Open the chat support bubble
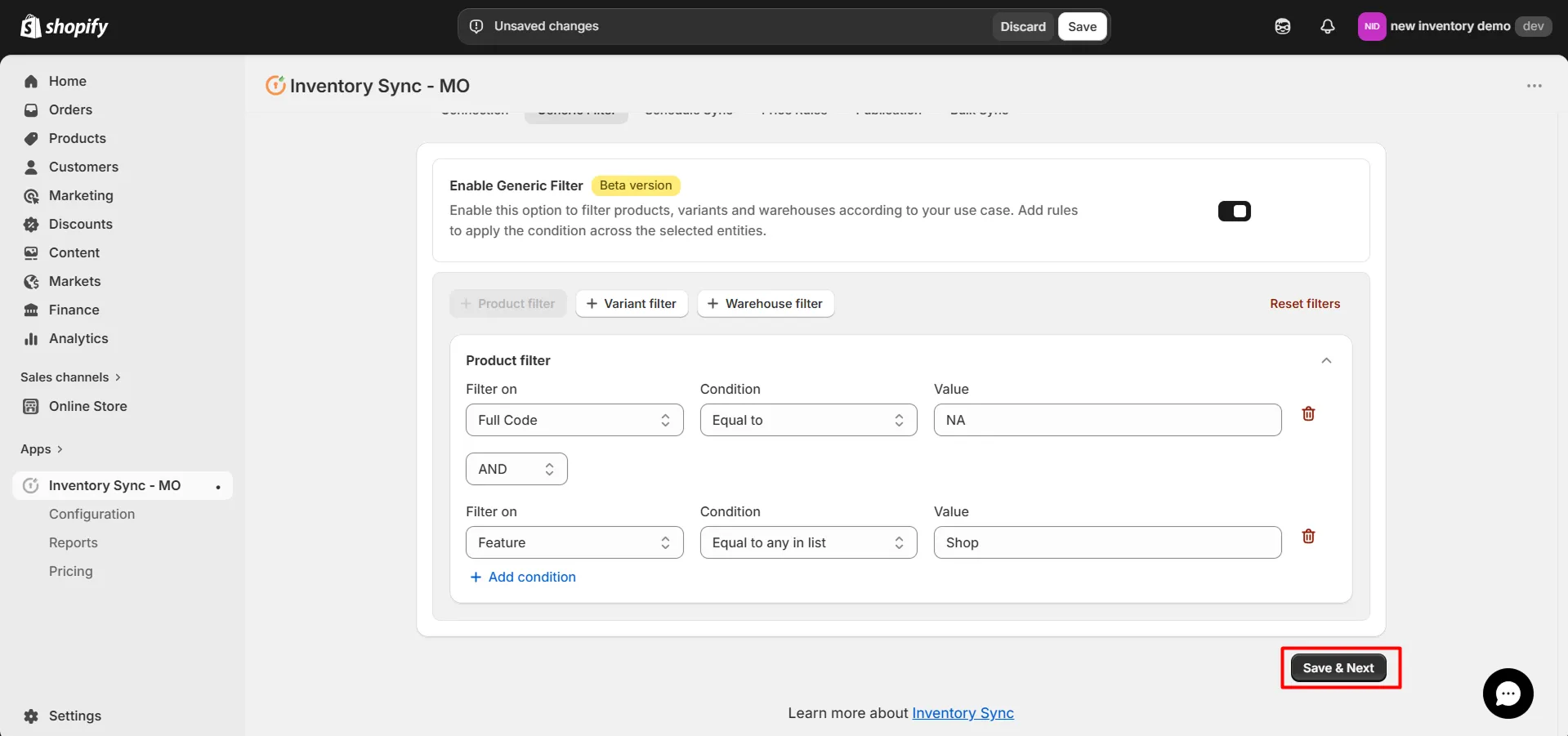Screen dimensions: 1568x736 point(1508,693)
